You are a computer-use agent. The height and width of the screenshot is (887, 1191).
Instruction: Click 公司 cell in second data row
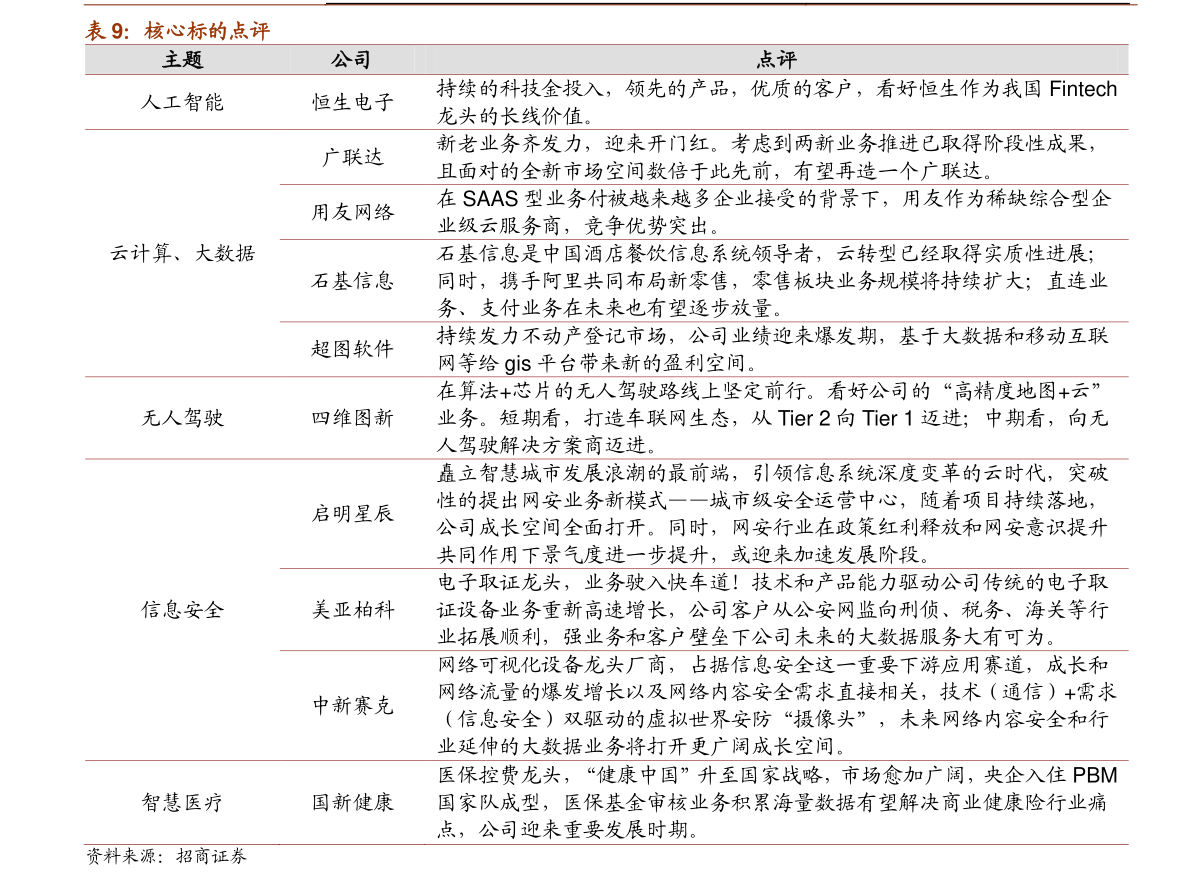[351, 157]
